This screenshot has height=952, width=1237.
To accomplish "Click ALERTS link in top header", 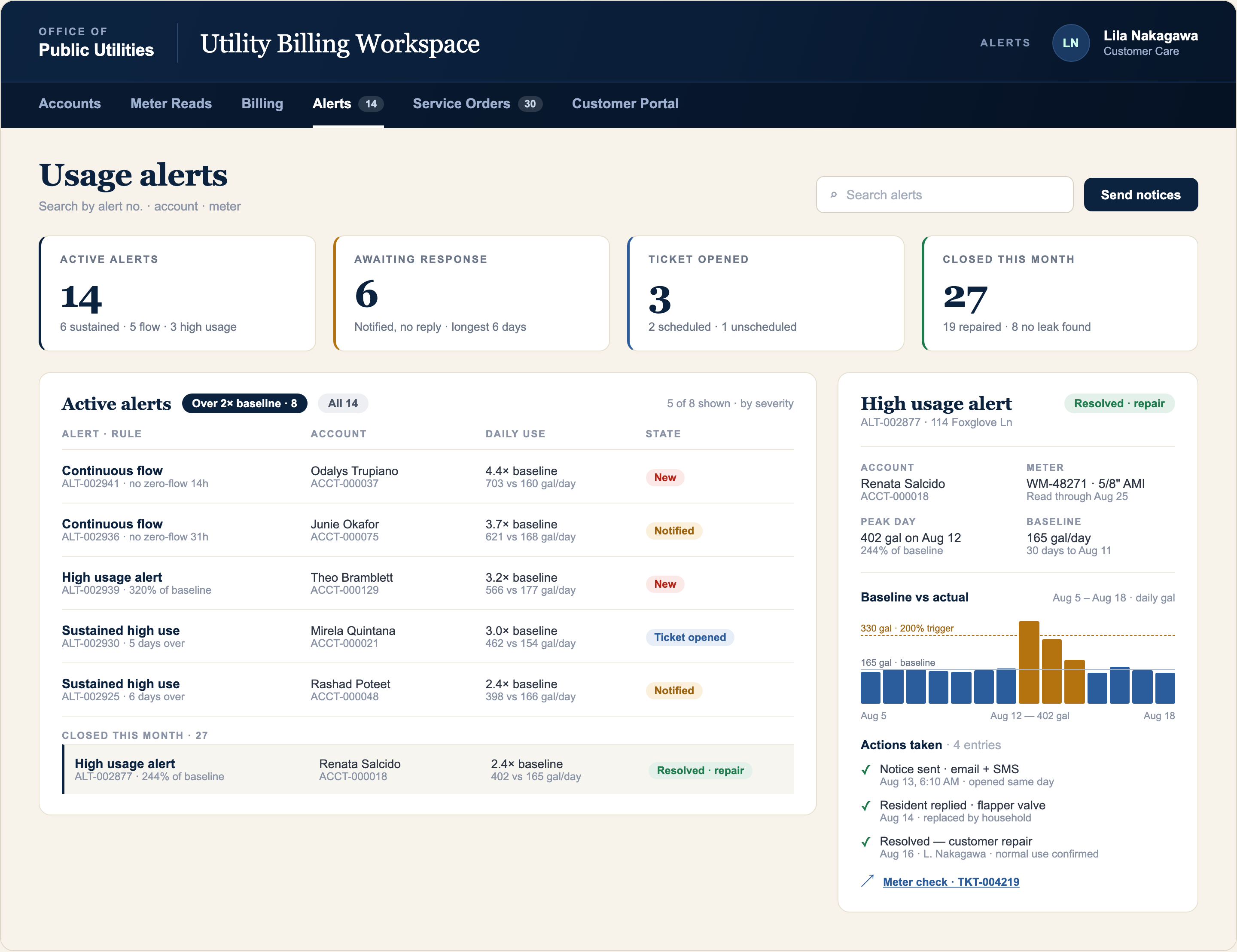I will pyautogui.click(x=1005, y=43).
